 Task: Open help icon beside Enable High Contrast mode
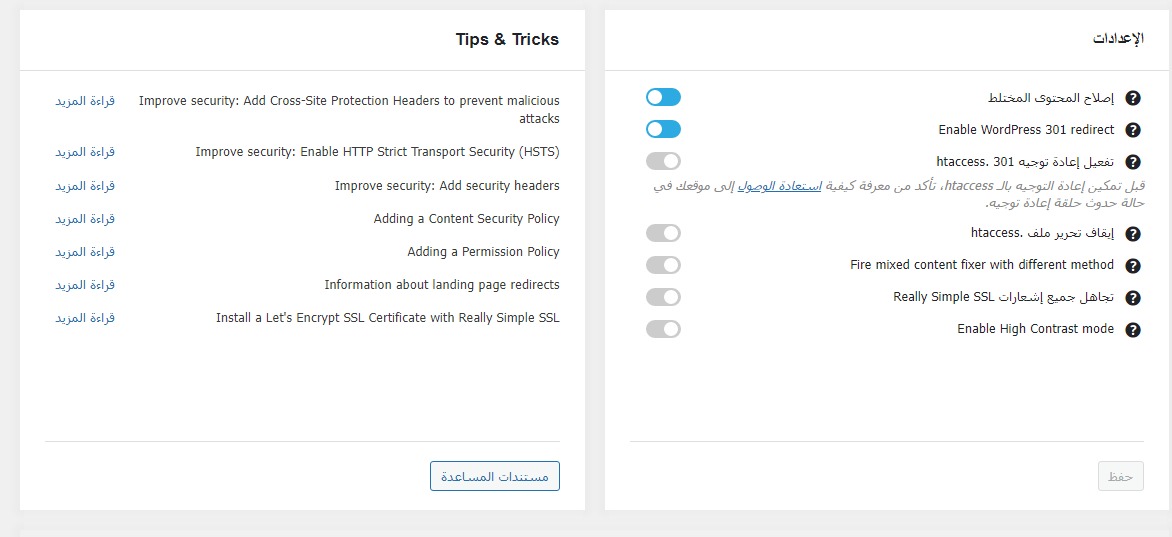tap(1133, 330)
